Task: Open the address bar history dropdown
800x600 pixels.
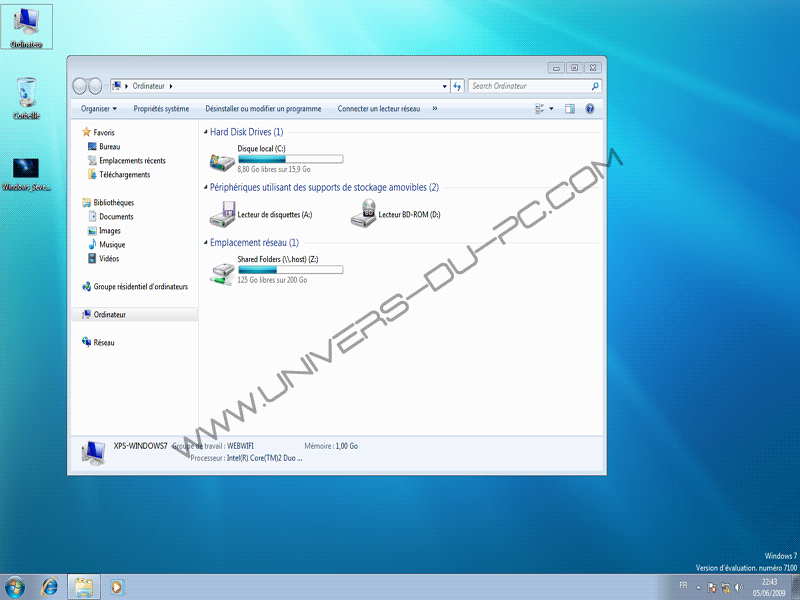Action: coord(444,86)
